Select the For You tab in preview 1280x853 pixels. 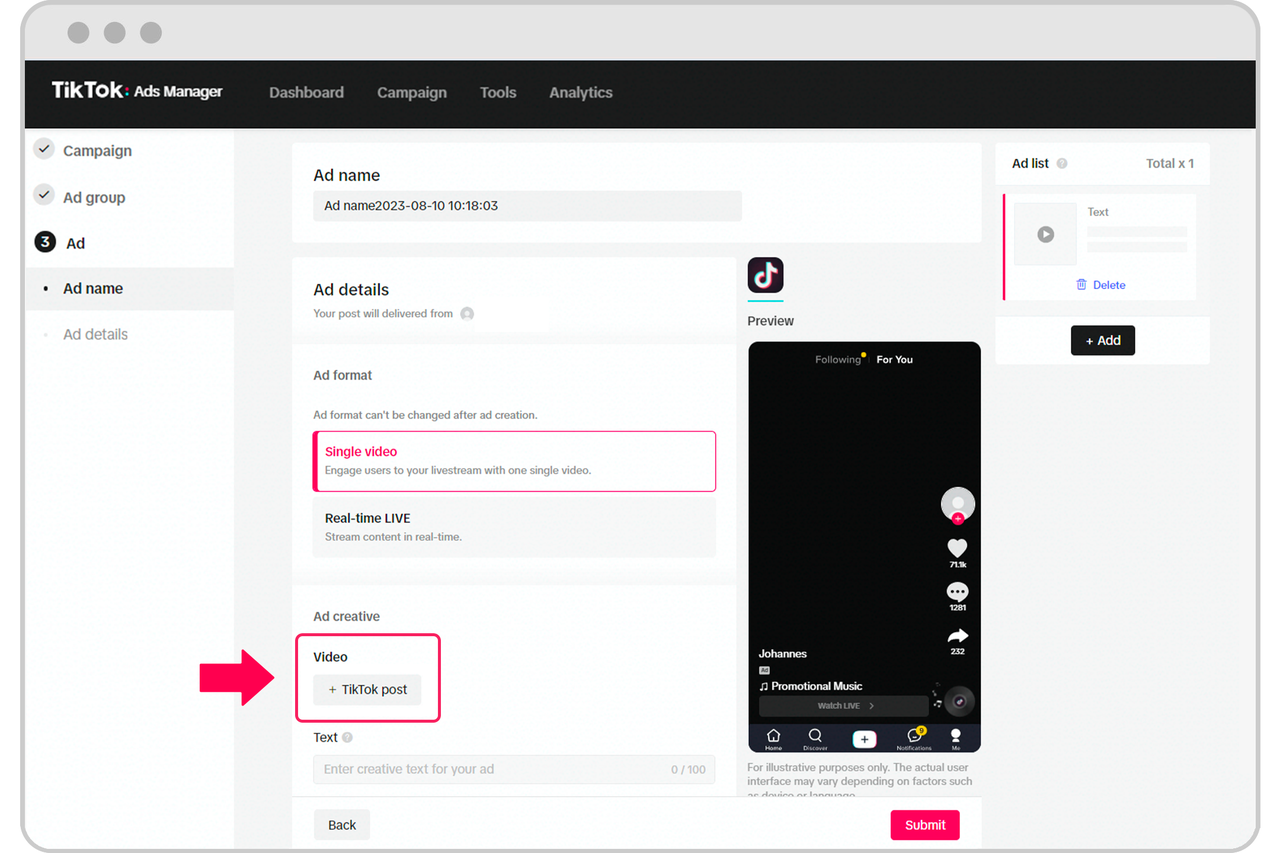tap(895, 359)
